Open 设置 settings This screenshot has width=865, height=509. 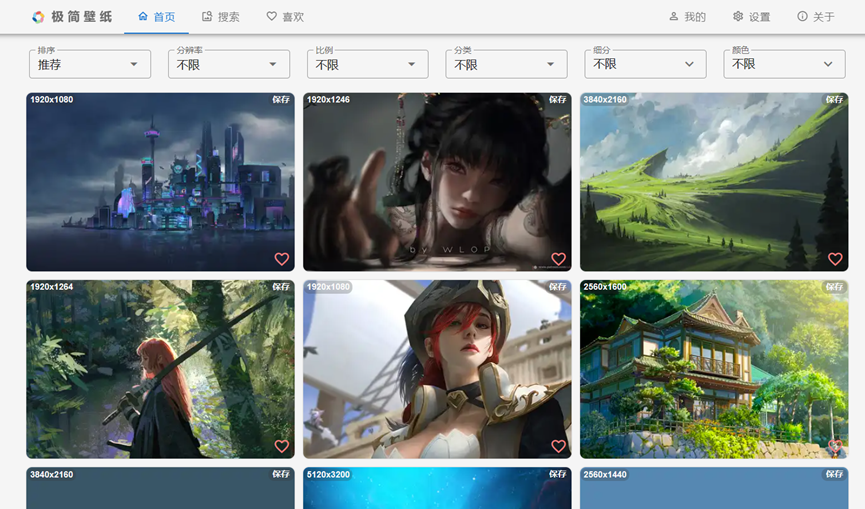[751, 17]
